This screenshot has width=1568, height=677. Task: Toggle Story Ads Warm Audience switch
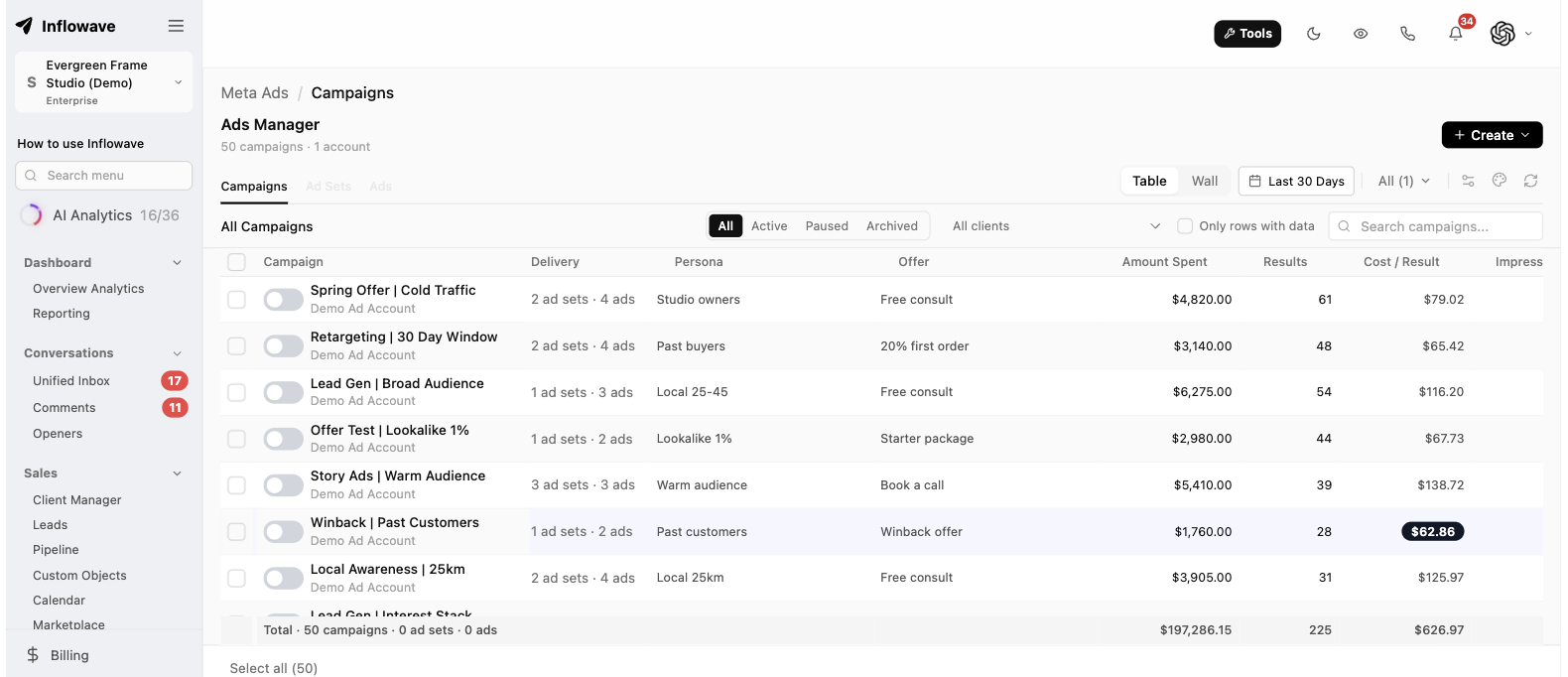(x=283, y=485)
